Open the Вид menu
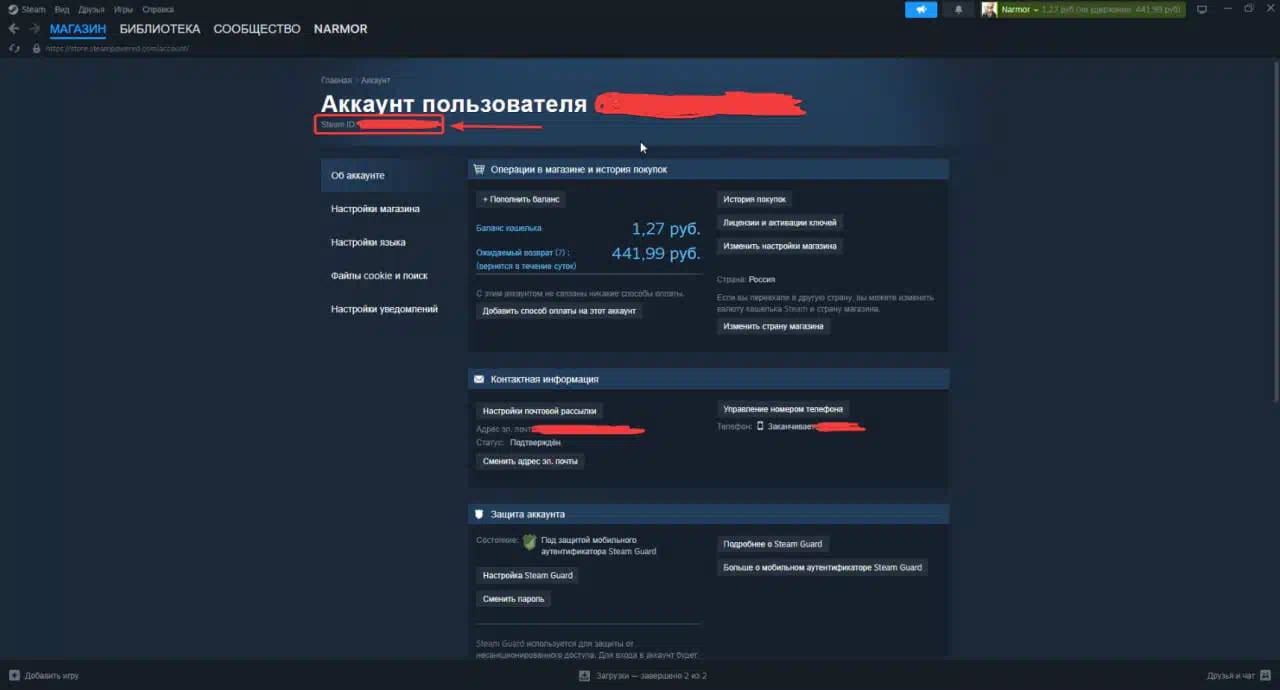Screen dimensions: 1280x690 (62, 9)
